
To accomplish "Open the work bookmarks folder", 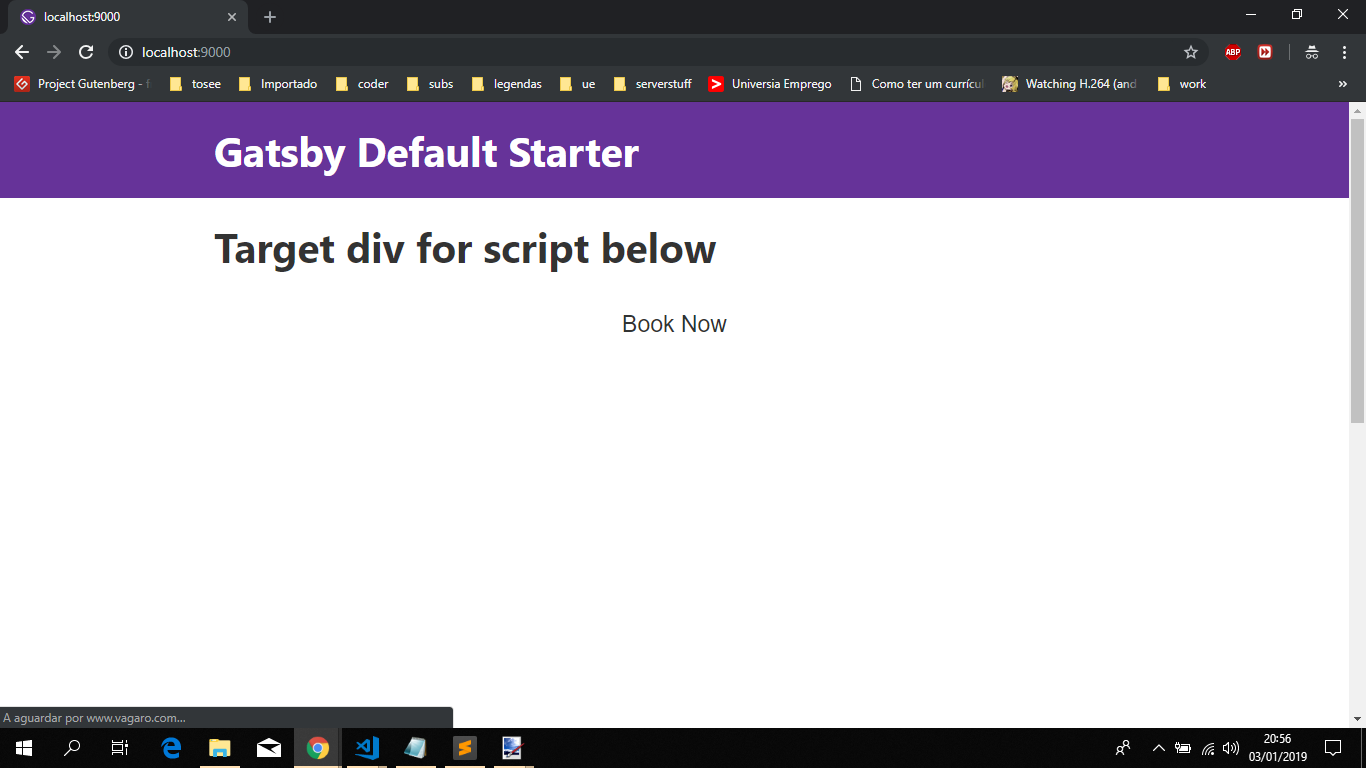I will click(x=1181, y=84).
